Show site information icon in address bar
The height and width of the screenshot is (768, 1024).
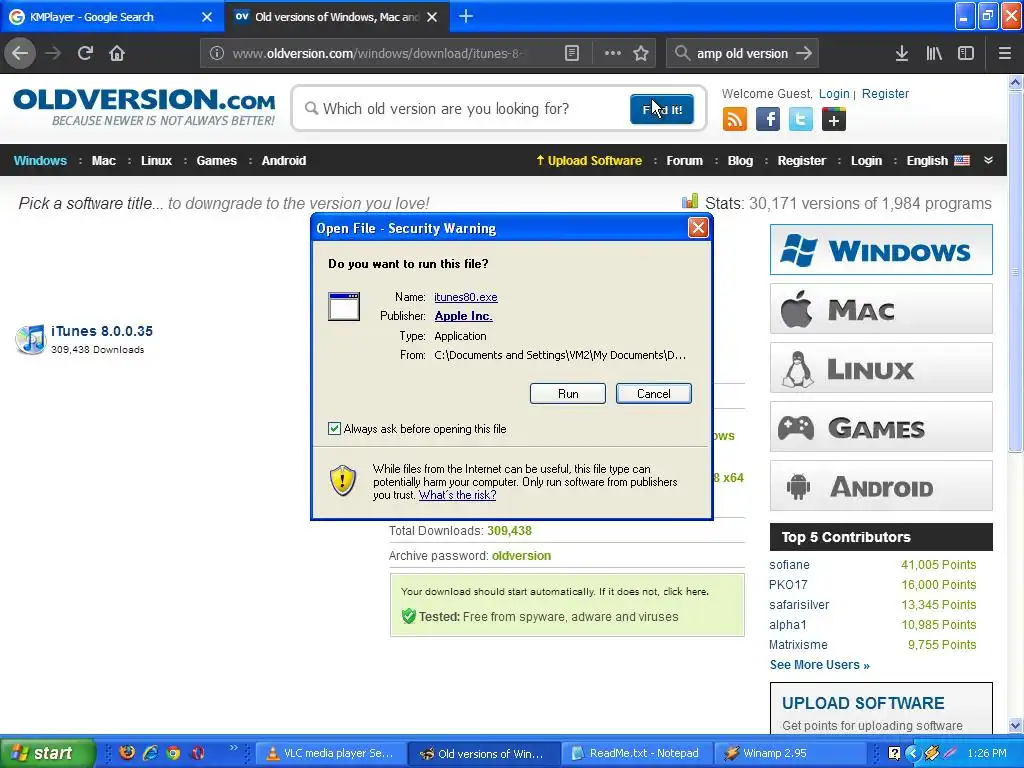pos(217,54)
